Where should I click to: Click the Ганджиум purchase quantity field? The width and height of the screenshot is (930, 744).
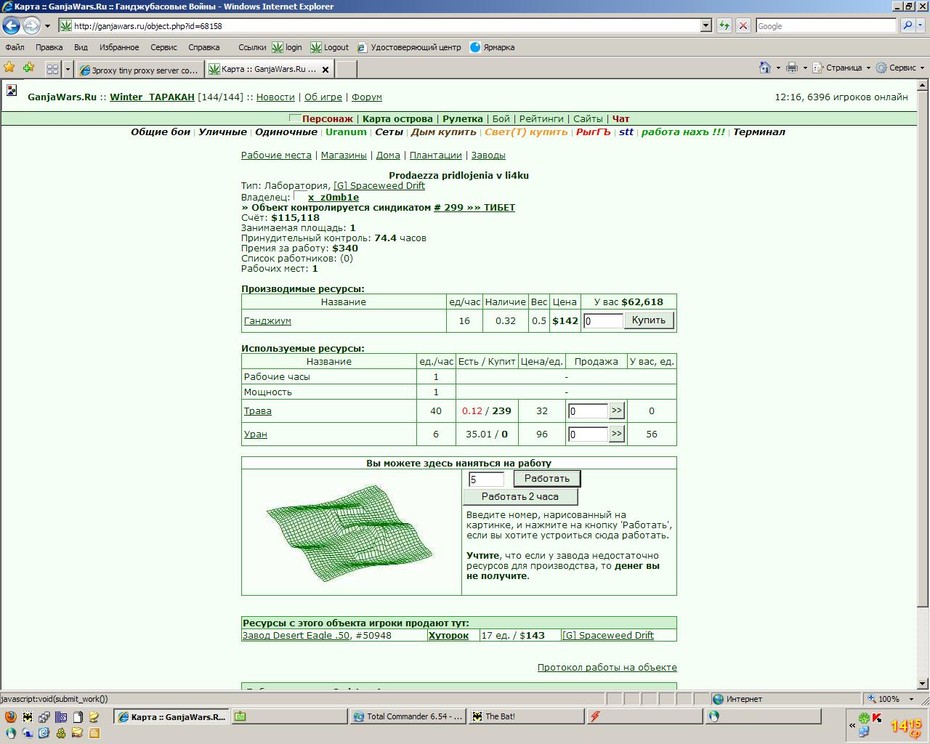603,321
